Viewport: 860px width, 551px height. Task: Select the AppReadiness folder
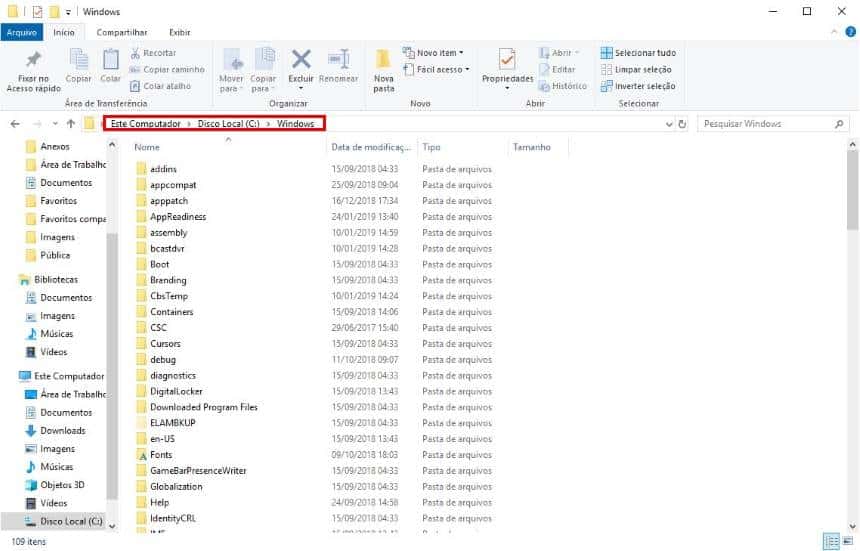click(x=178, y=217)
